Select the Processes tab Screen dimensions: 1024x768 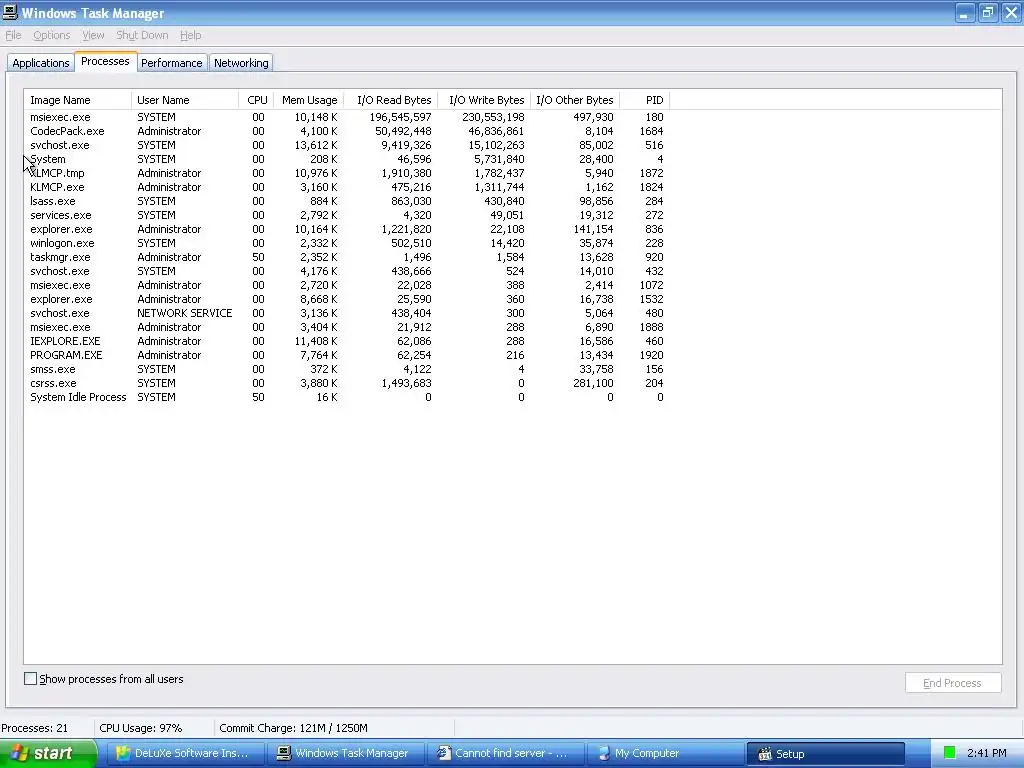[105, 61]
